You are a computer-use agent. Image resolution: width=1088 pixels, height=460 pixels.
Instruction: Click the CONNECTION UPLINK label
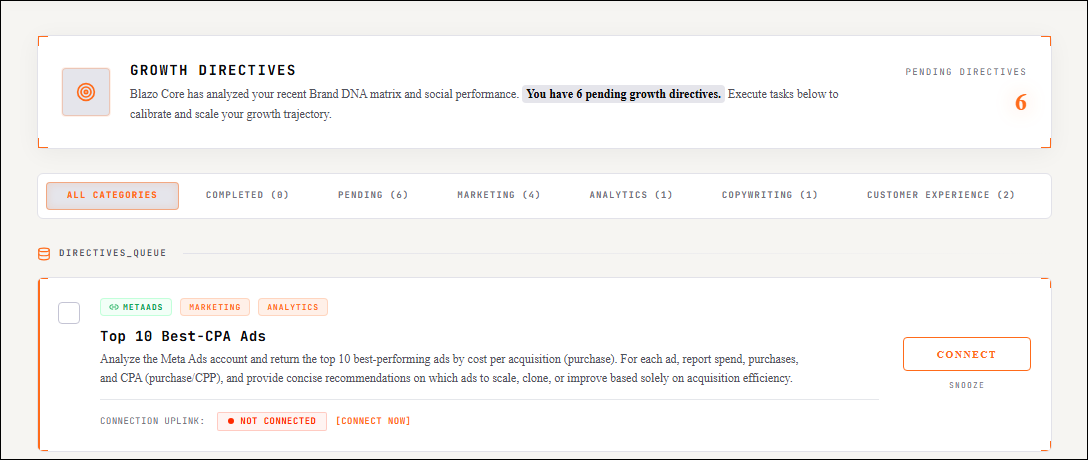[153, 421]
